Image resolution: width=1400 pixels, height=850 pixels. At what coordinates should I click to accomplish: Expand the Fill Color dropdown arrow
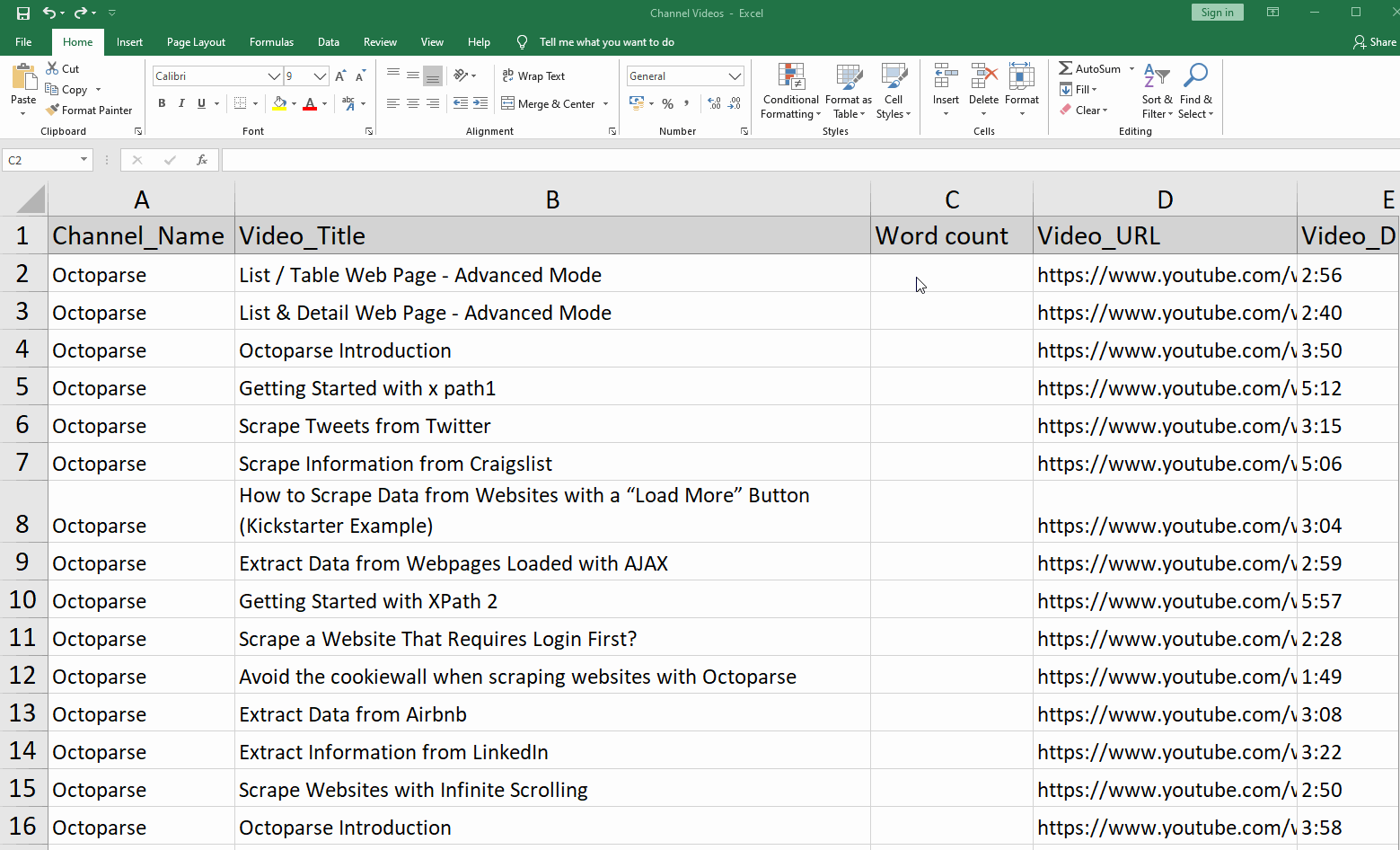click(294, 104)
